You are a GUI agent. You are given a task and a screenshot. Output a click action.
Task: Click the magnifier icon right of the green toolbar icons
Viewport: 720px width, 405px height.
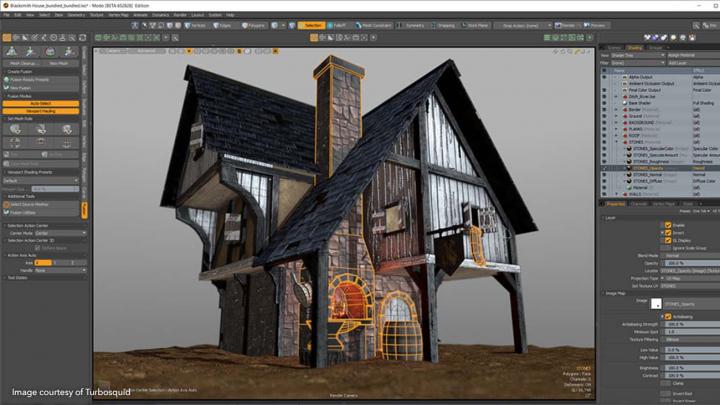click(x=175, y=38)
